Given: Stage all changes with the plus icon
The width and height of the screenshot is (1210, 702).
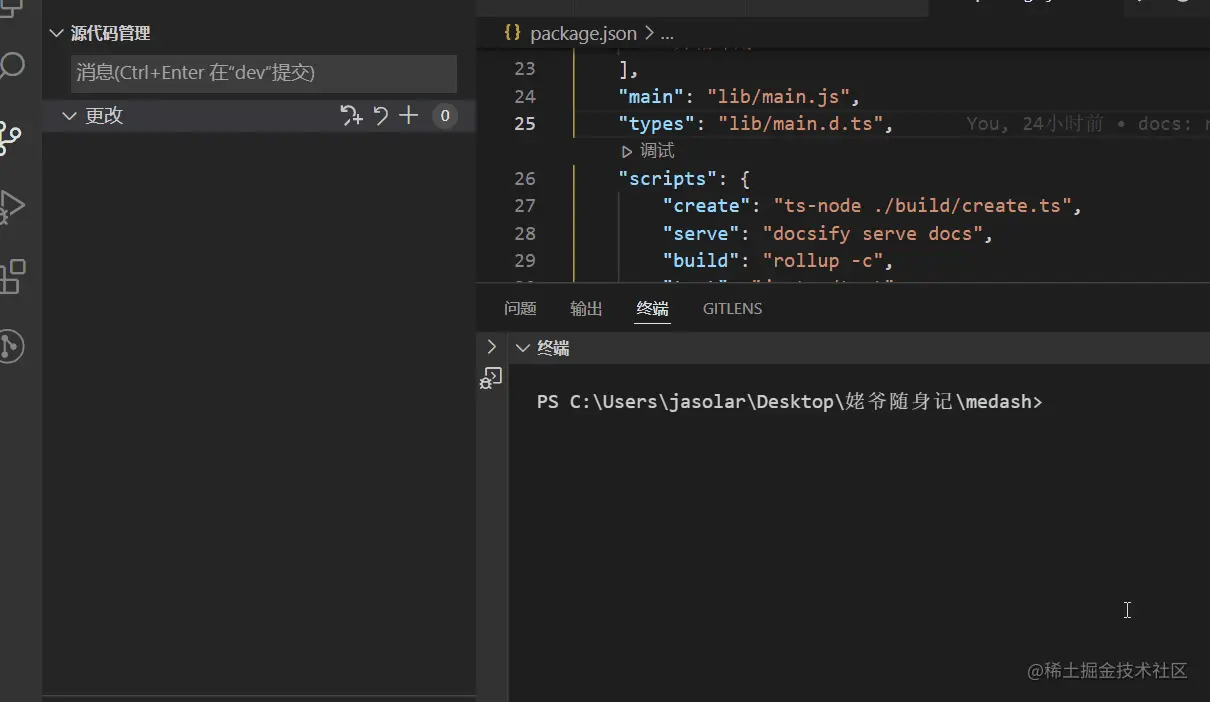Looking at the screenshot, I should pyautogui.click(x=409, y=116).
